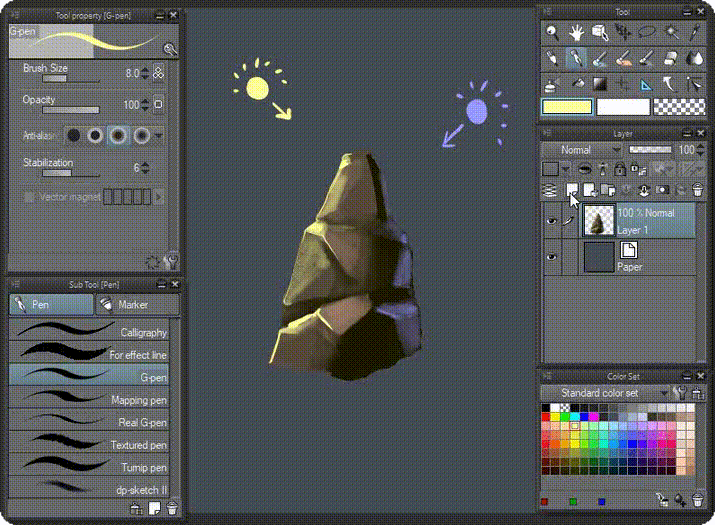Screen dimensions: 715x525
Task: Switch to the Marker sub tool tab
Action: click(x=138, y=304)
